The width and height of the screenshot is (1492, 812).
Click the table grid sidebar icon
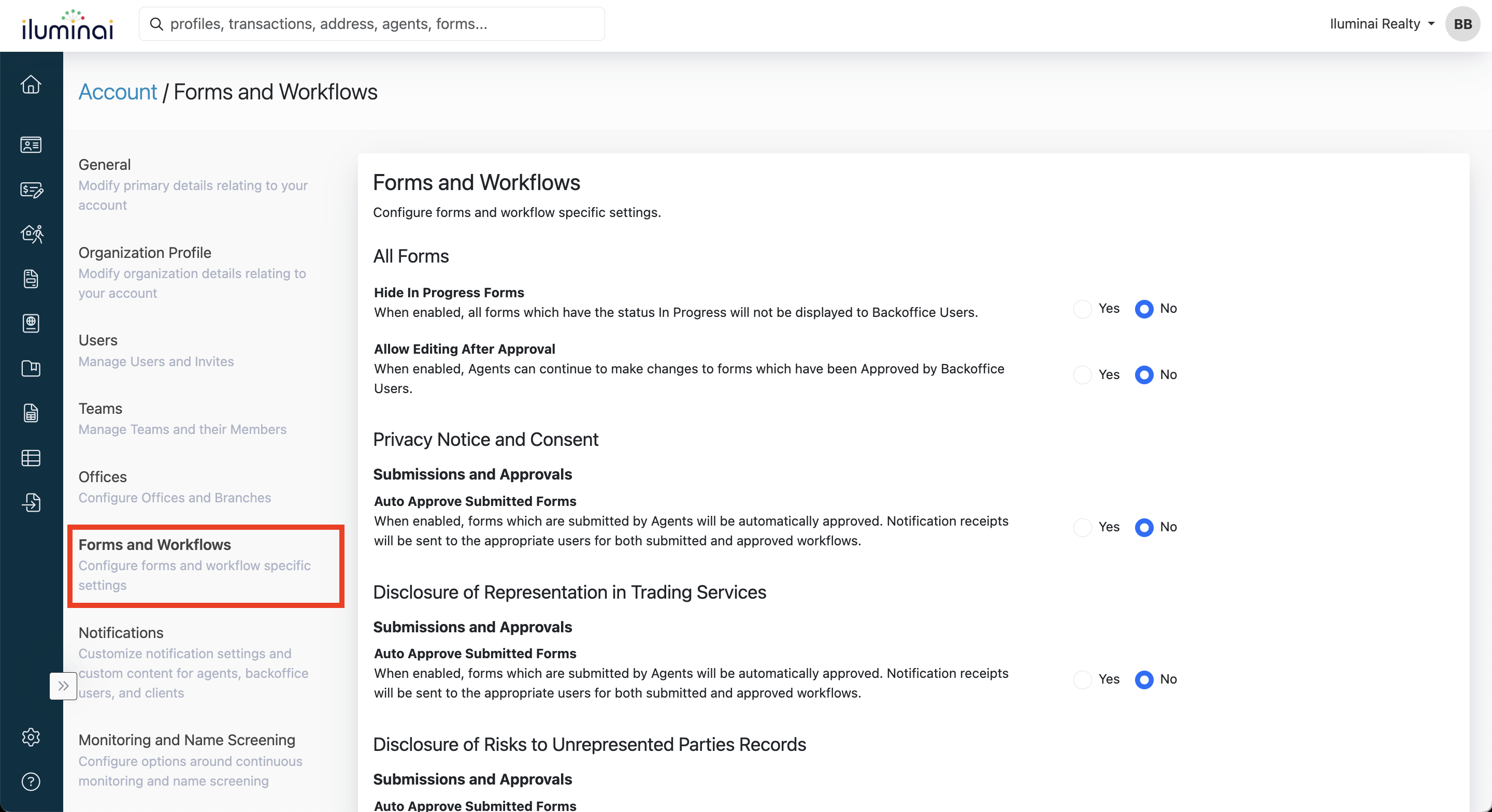pyautogui.click(x=31, y=458)
